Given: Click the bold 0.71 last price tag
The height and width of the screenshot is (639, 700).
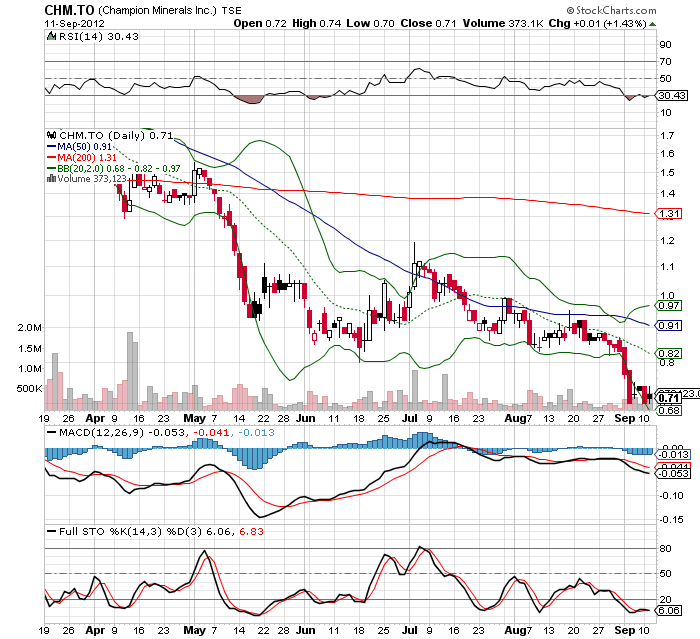Looking at the screenshot, I should tap(669, 398).
